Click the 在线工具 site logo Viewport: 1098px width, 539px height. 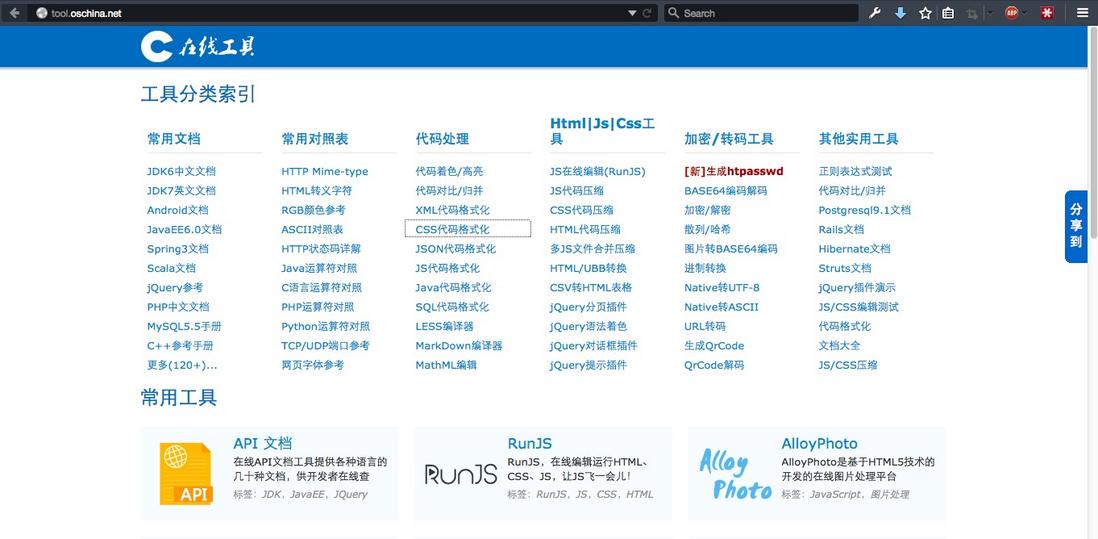(x=197, y=47)
